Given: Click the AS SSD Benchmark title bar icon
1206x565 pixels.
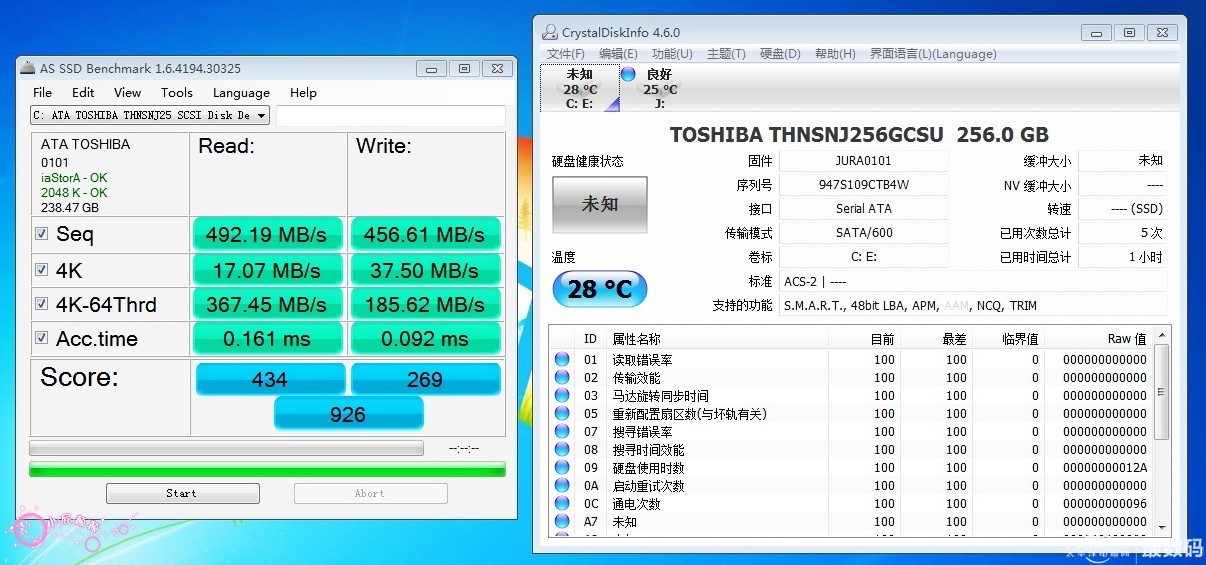Looking at the screenshot, I should pos(29,69).
